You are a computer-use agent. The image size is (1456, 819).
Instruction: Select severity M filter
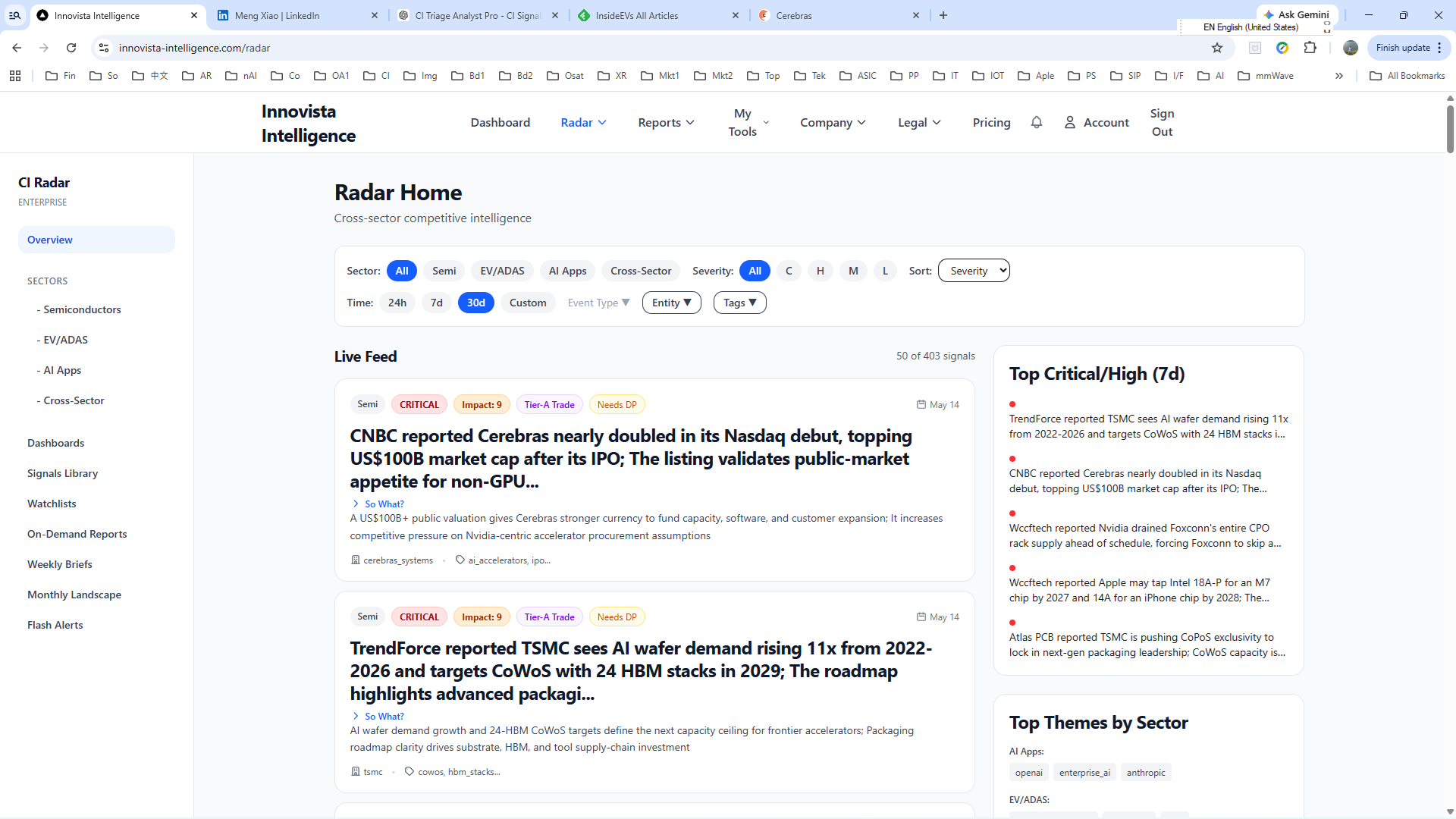coord(853,271)
